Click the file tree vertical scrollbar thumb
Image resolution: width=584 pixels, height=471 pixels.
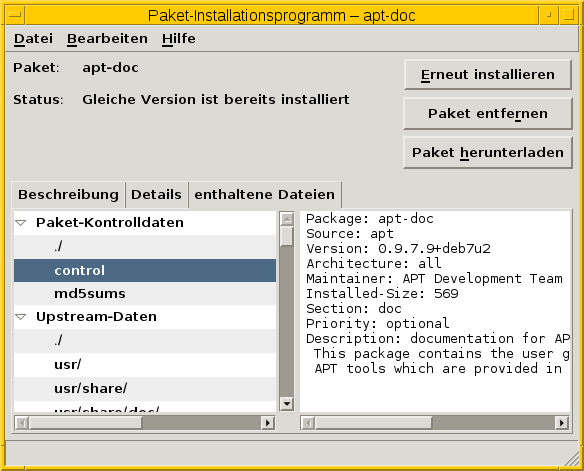tap(286, 236)
